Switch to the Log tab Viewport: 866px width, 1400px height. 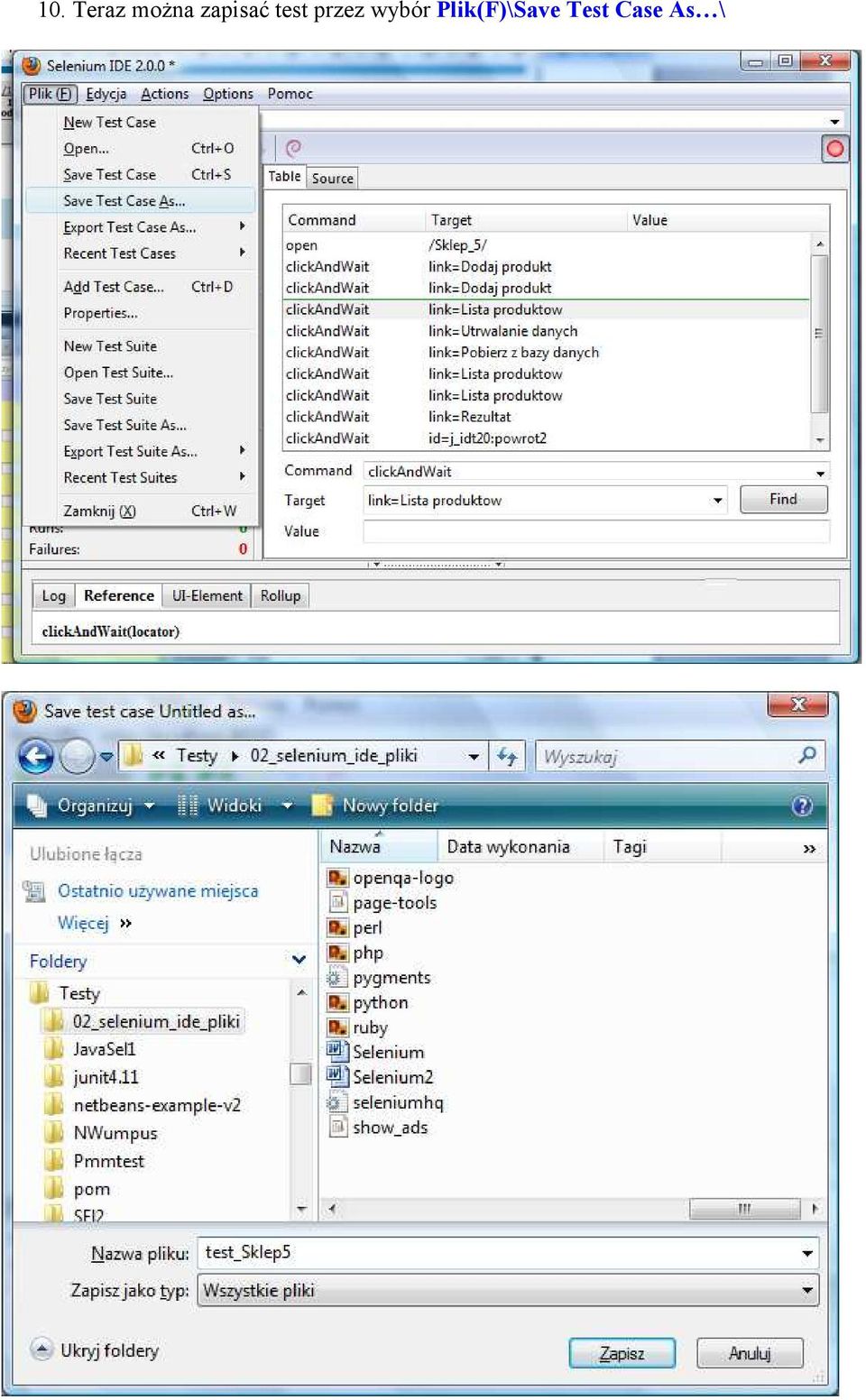[54, 596]
